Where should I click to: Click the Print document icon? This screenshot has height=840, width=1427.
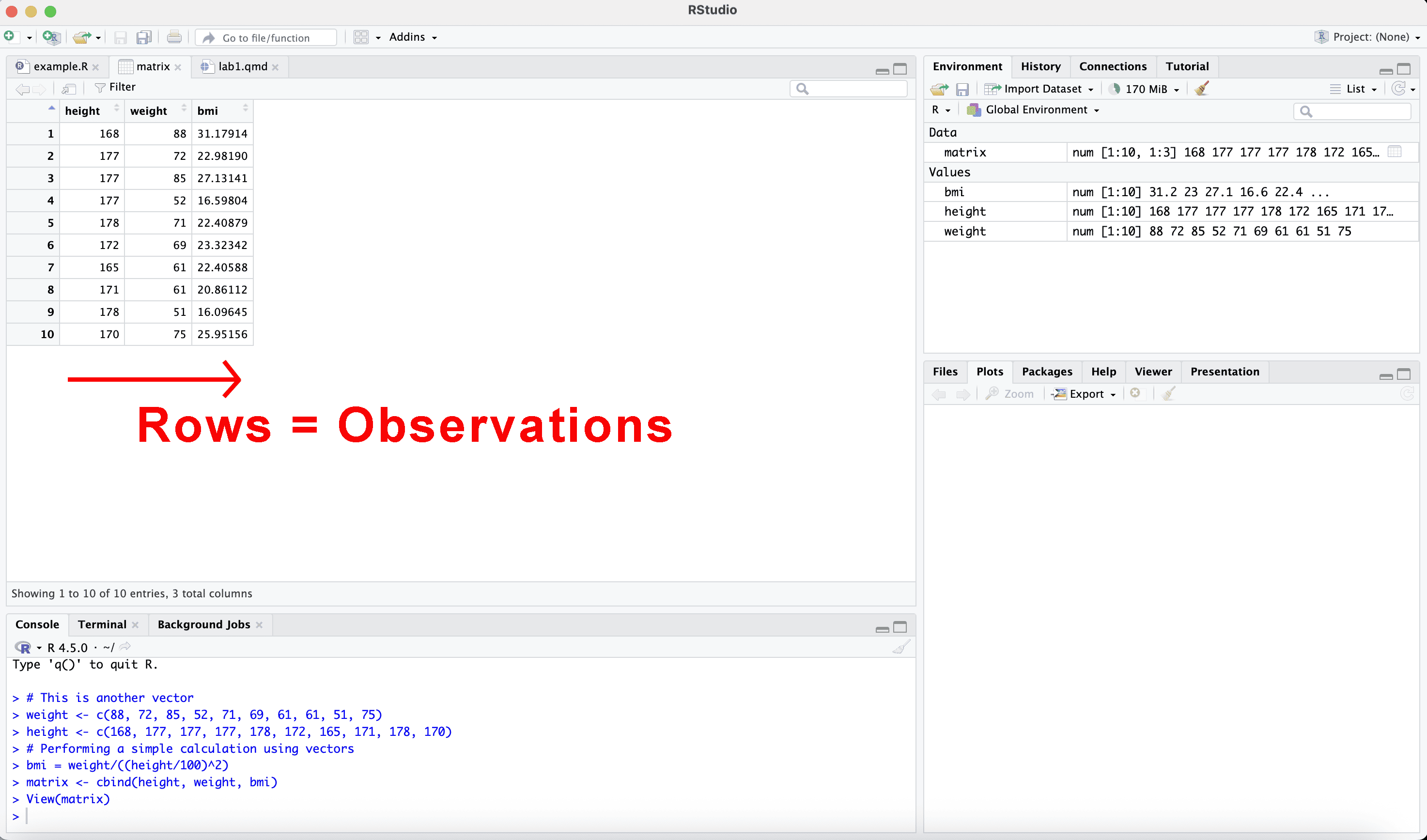(x=174, y=37)
